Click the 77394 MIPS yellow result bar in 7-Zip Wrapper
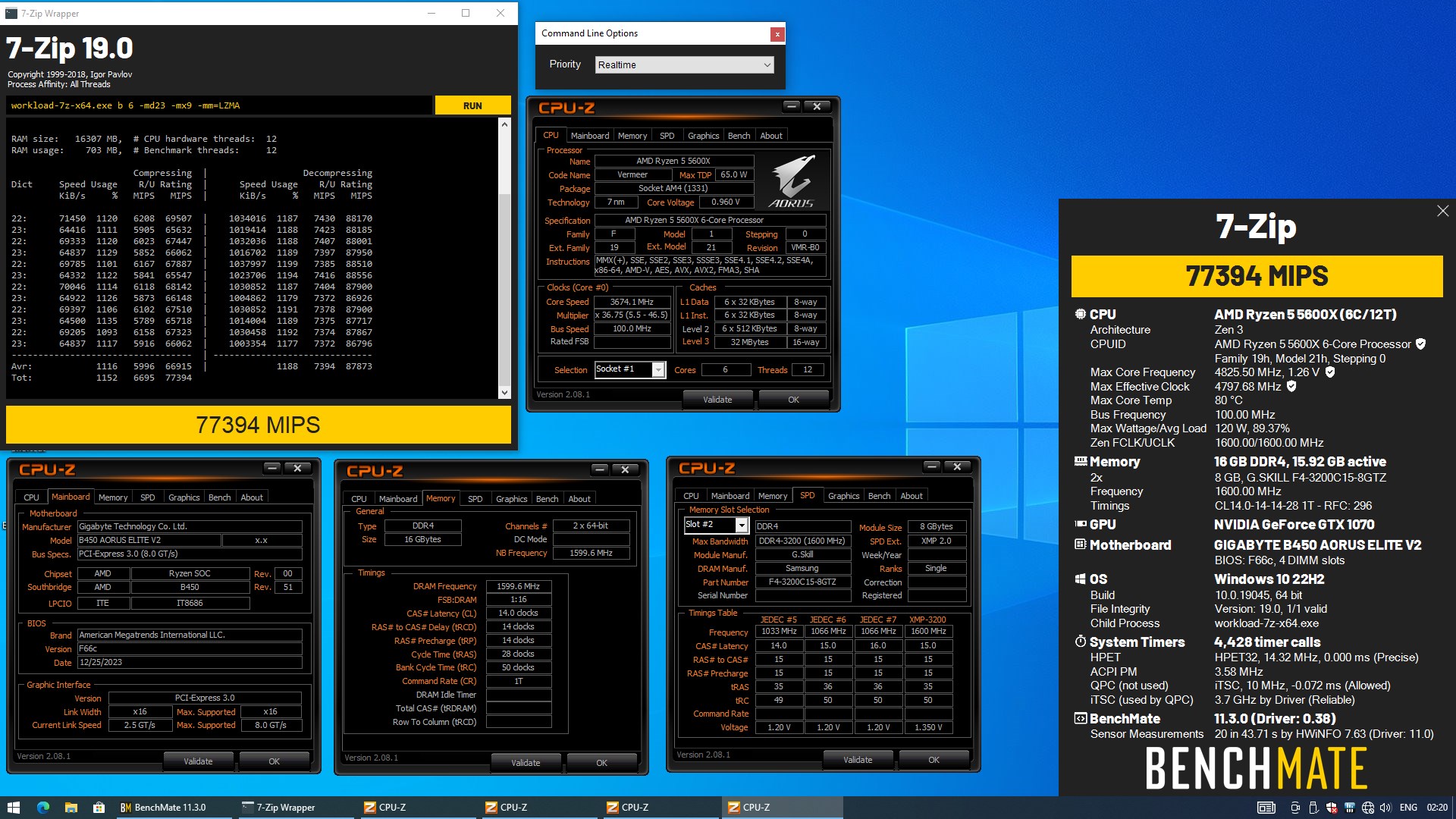Image resolution: width=1456 pixels, height=819 pixels. coord(259,425)
